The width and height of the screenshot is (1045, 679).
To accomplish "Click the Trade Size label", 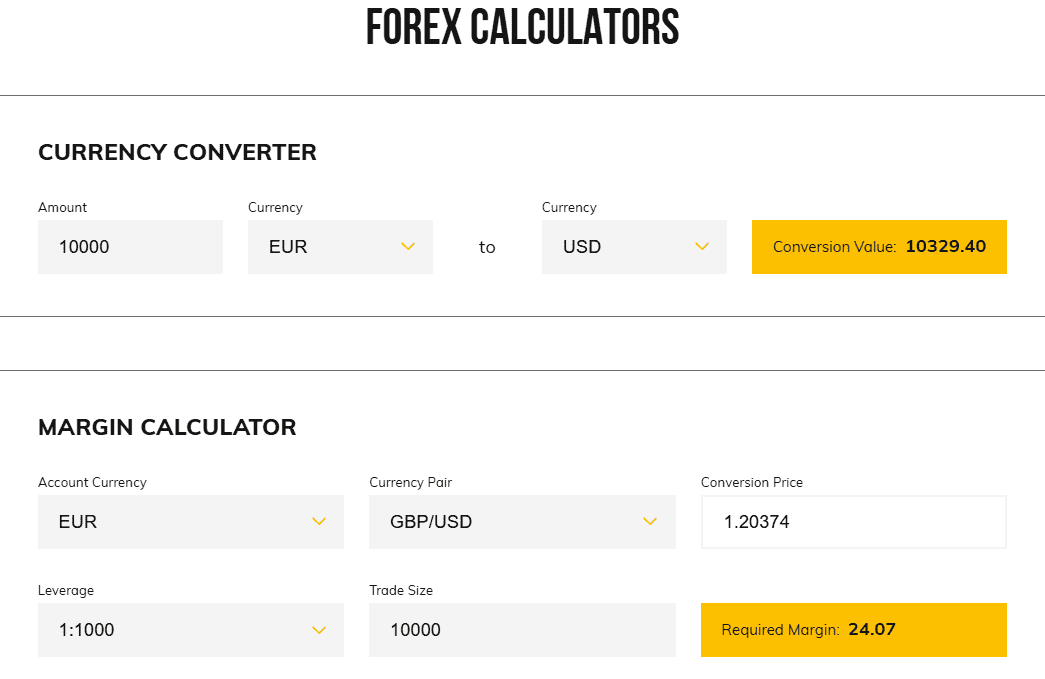I will click(401, 591).
